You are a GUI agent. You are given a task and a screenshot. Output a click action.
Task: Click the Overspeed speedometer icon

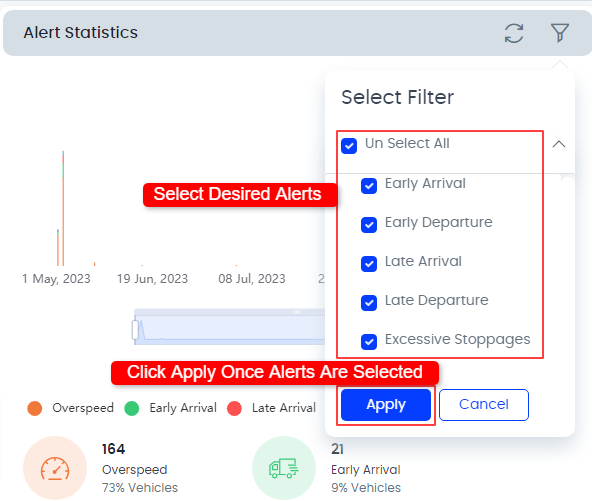coord(55,468)
